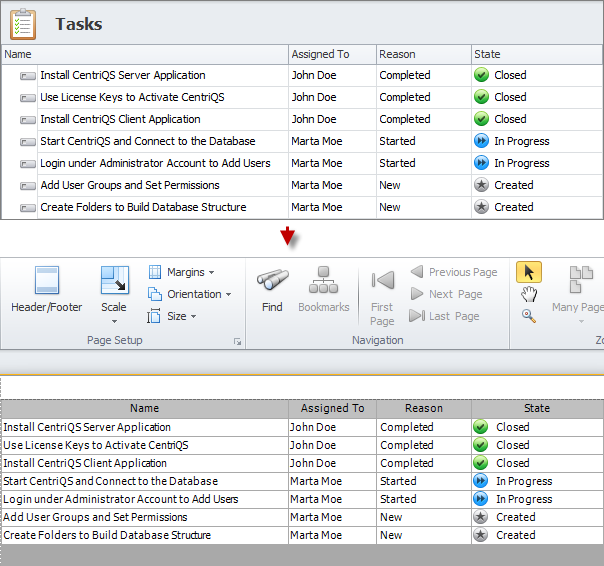604x566 pixels.
Task: Click preview Assigned To column header
Action: point(332,408)
